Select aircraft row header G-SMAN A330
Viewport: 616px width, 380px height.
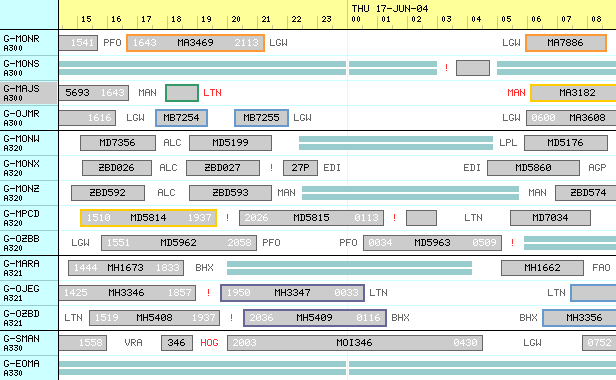(29, 343)
